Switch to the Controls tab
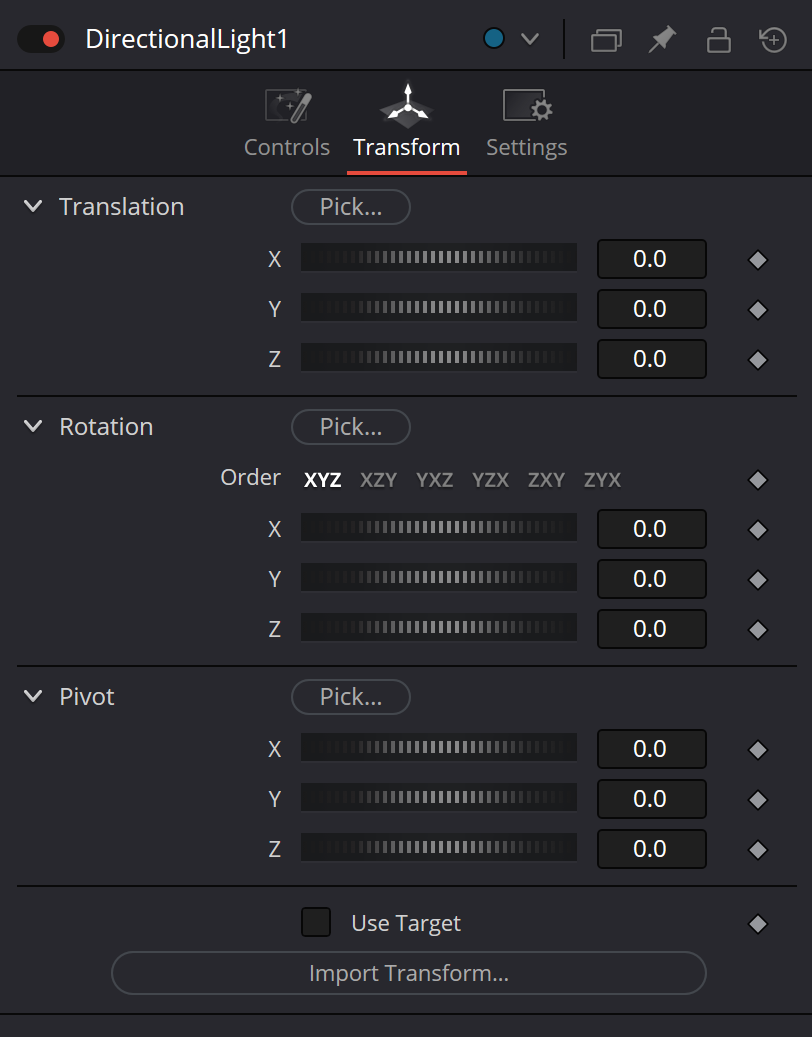This screenshot has height=1037, width=812. (x=287, y=124)
